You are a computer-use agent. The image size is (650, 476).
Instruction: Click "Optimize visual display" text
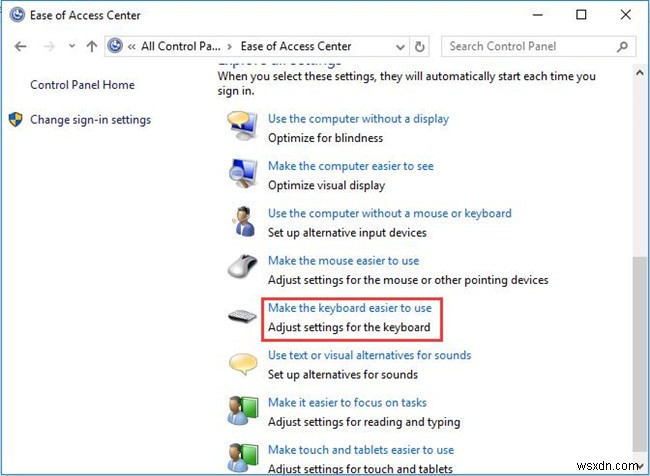coord(327,185)
